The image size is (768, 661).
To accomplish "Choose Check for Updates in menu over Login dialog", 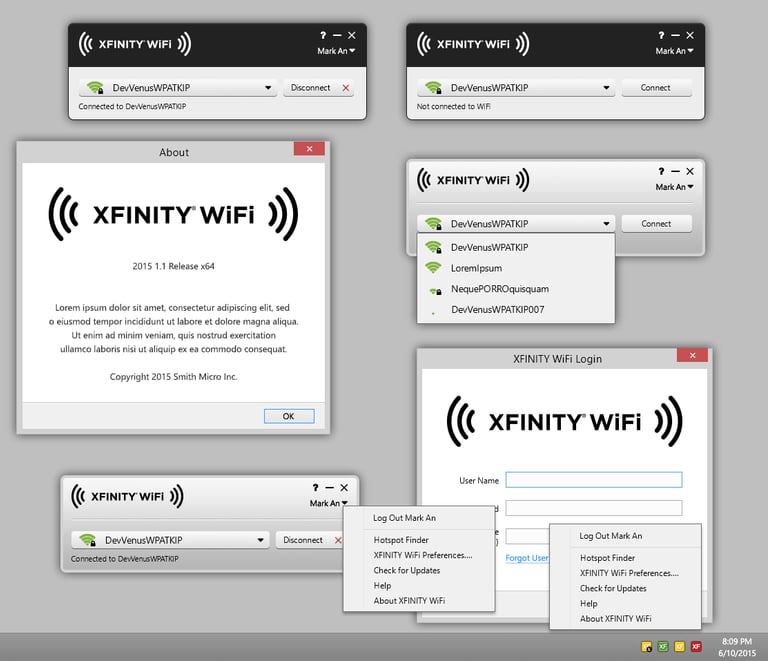I will tap(625, 588).
